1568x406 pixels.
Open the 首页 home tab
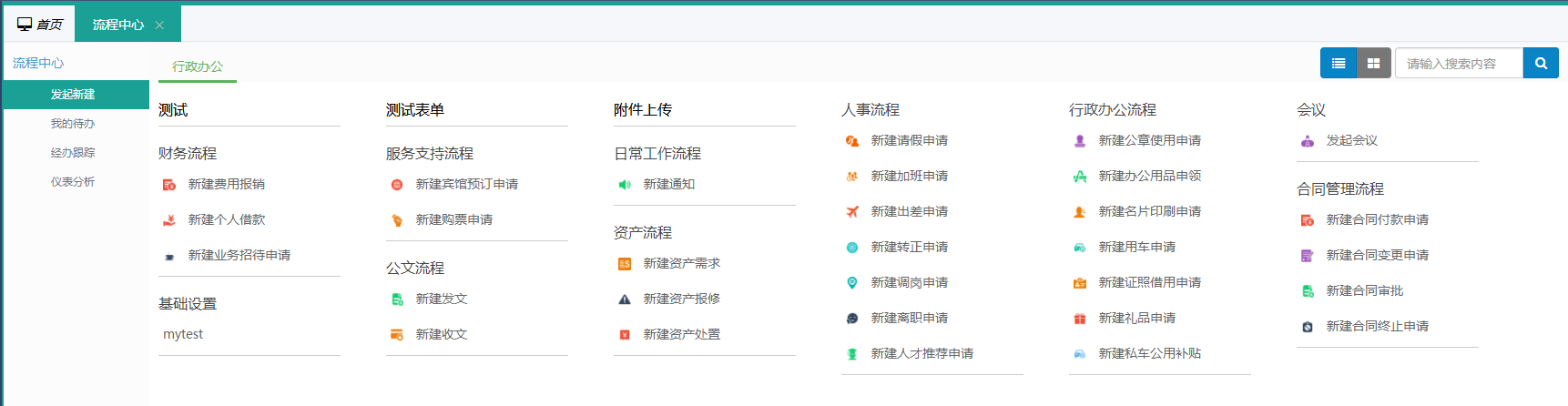[x=40, y=25]
